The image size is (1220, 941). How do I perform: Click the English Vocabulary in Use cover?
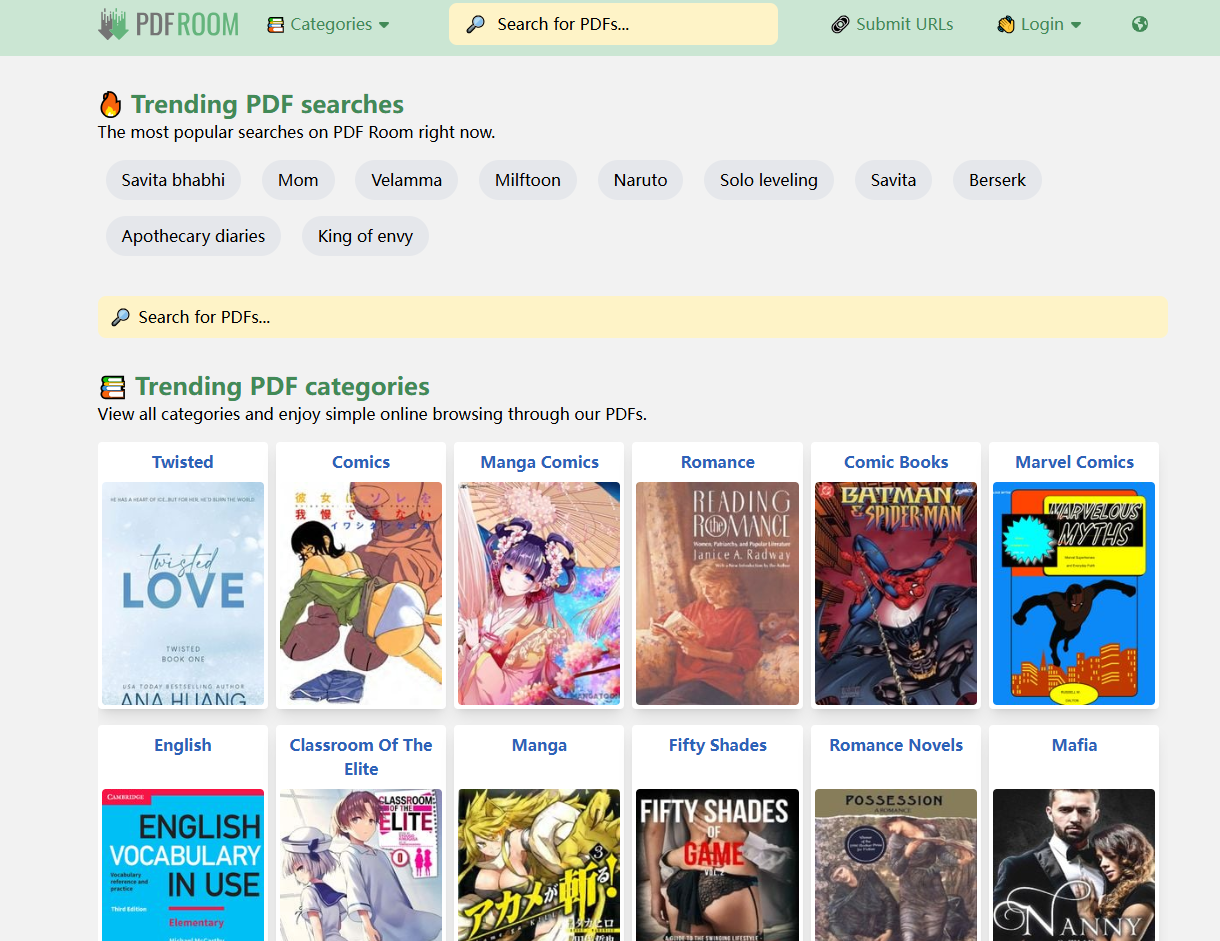point(183,865)
